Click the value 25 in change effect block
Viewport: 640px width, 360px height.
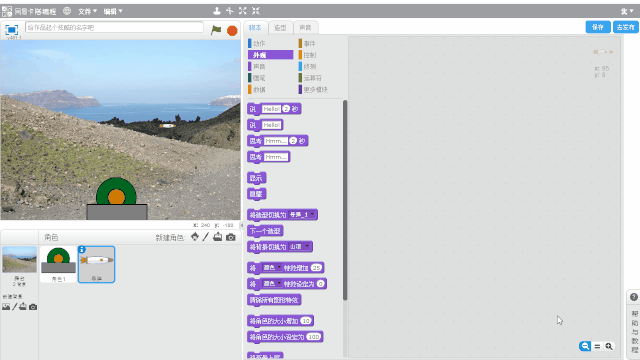[x=316, y=268]
